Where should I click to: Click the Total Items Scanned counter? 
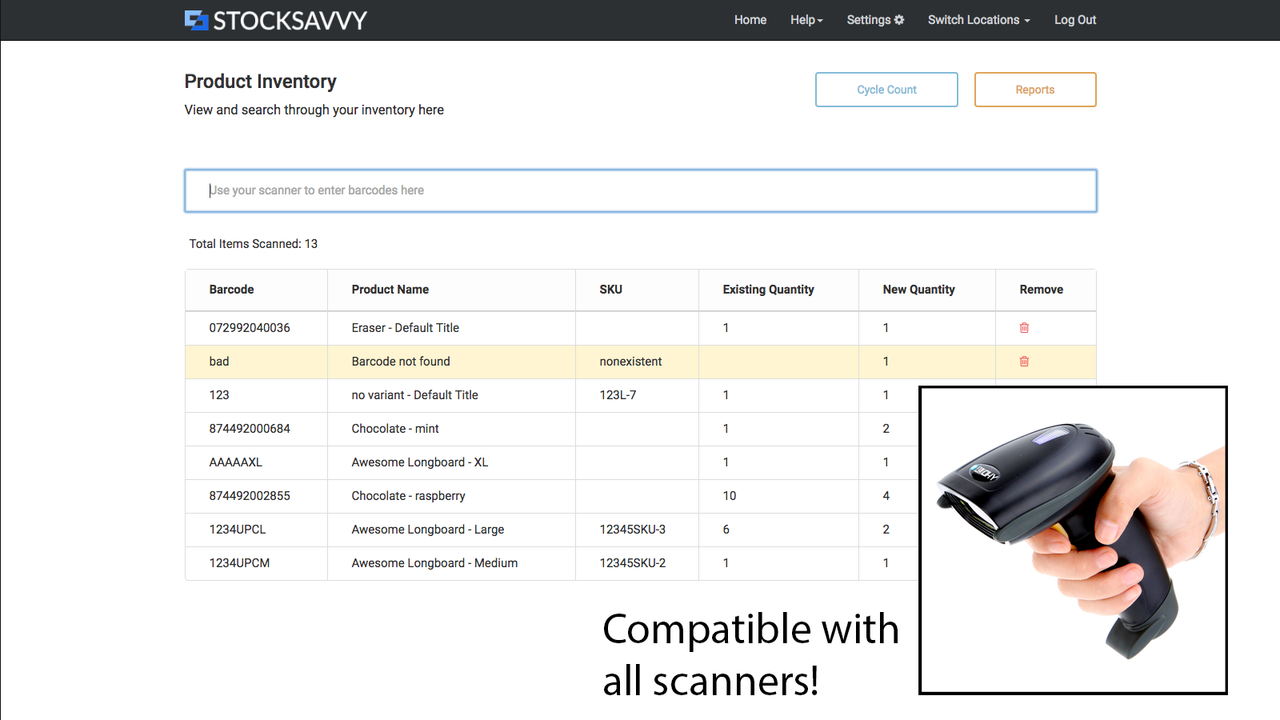pyautogui.click(x=253, y=243)
